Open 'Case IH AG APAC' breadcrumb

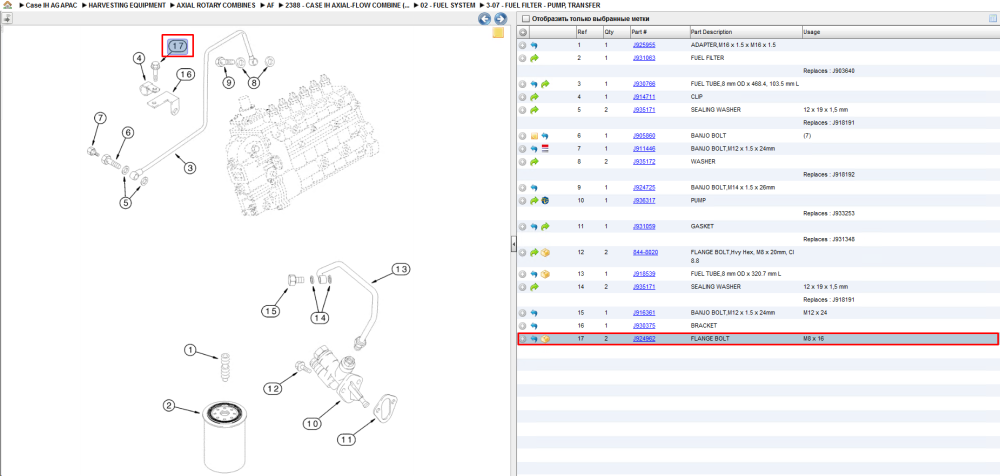coord(51,4)
